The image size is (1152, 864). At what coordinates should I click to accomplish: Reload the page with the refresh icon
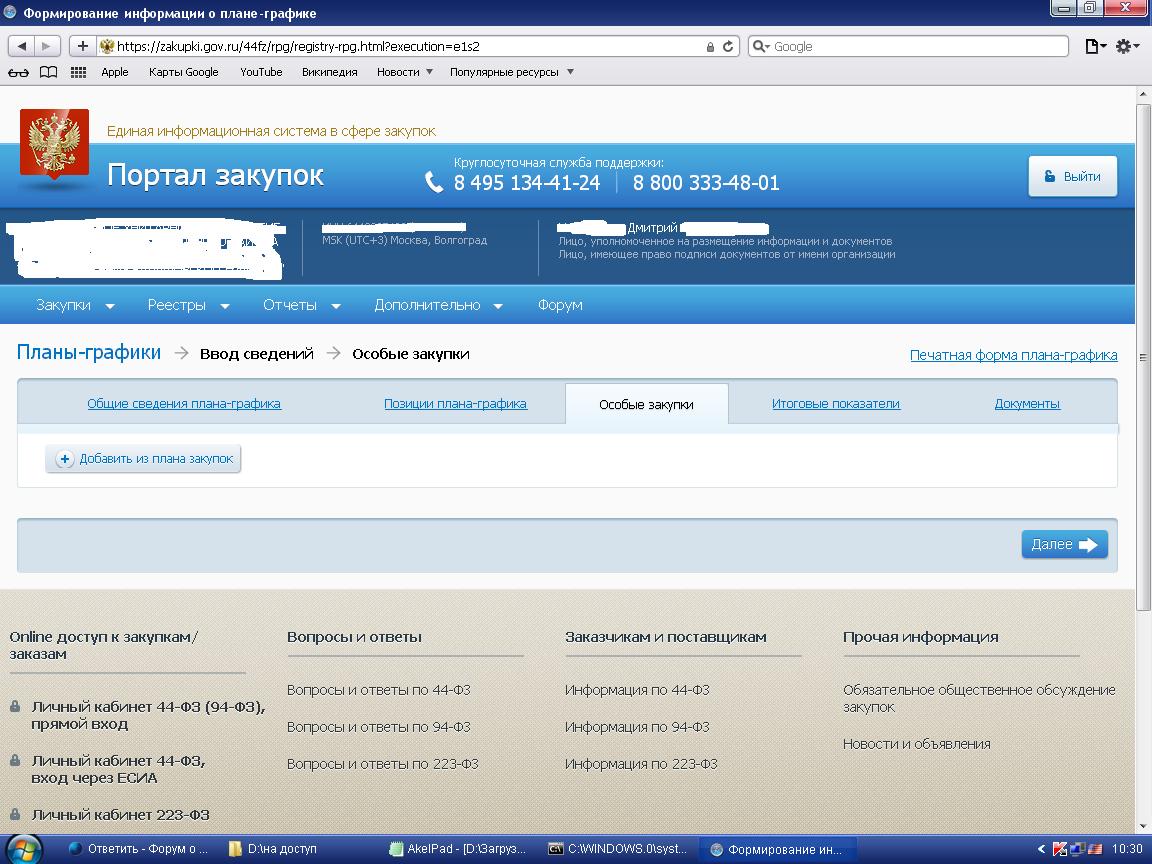click(729, 46)
